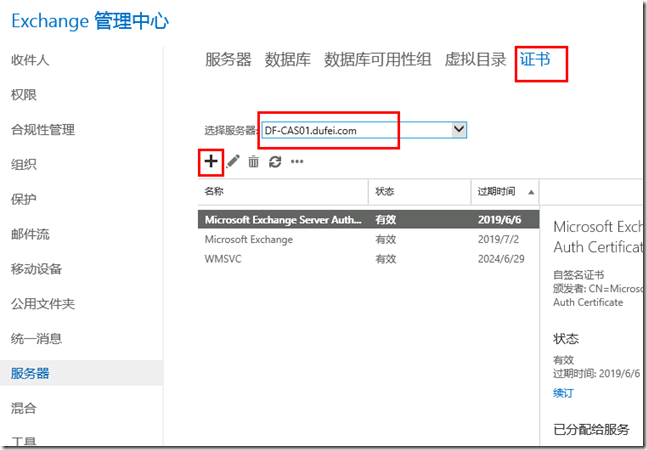Open the 虚拟目录 tab
Image resolution: width=647 pixels, height=450 pixels.
pos(475,59)
